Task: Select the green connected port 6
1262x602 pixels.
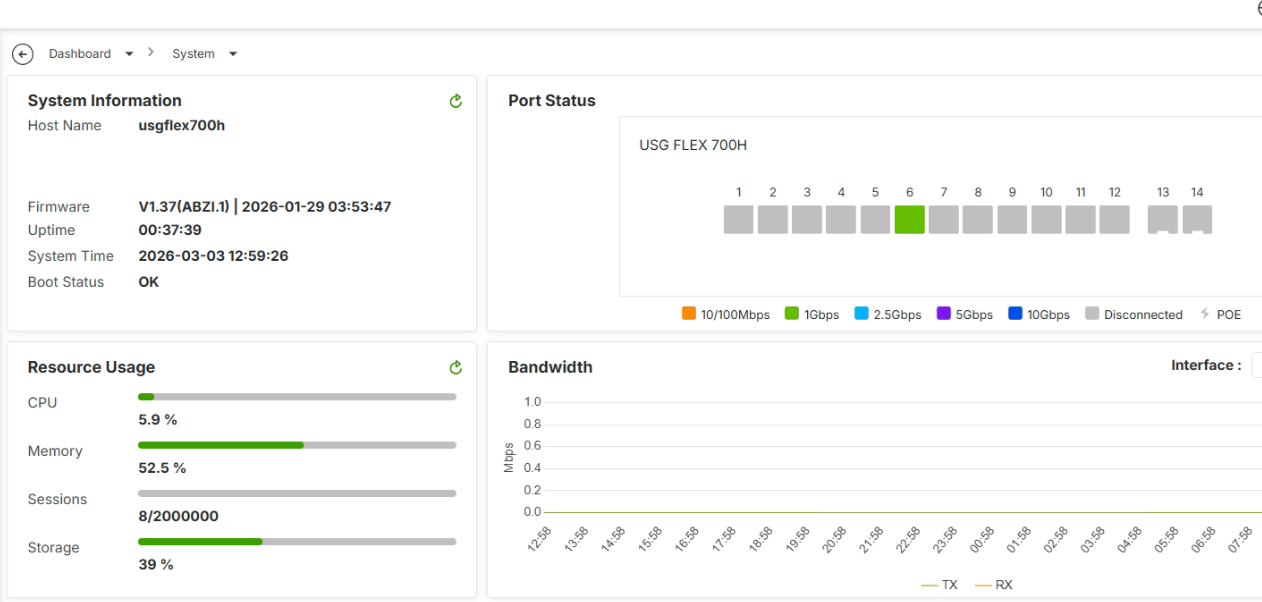Action: (x=910, y=220)
